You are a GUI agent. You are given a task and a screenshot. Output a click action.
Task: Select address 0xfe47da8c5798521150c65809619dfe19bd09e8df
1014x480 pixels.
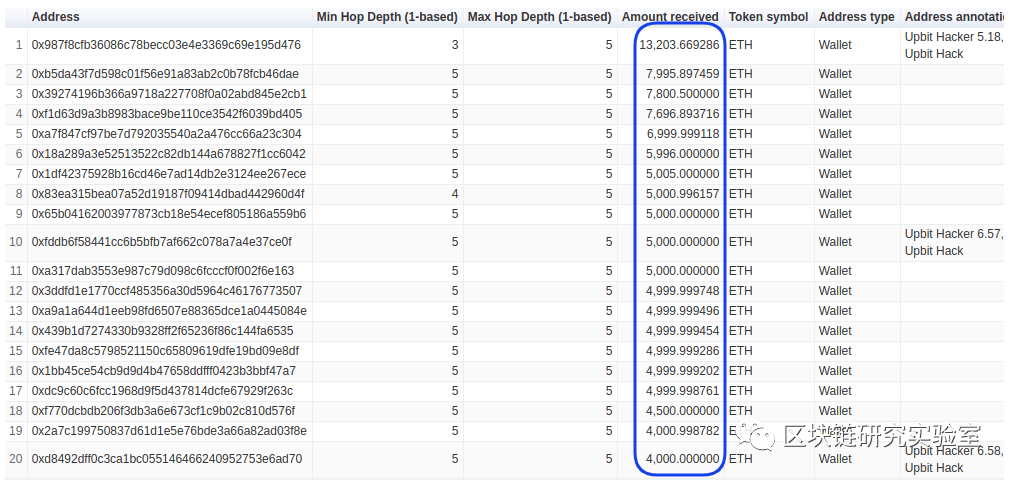click(x=166, y=351)
